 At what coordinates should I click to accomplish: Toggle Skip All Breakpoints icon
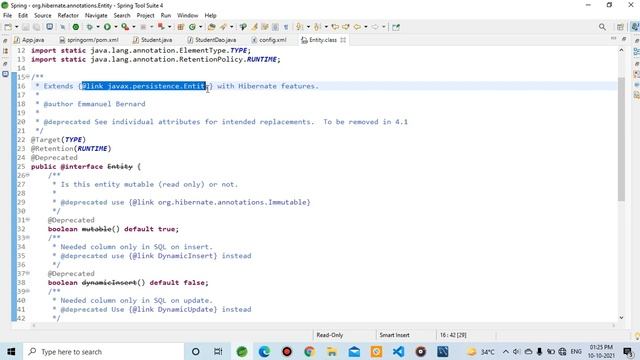point(62,27)
